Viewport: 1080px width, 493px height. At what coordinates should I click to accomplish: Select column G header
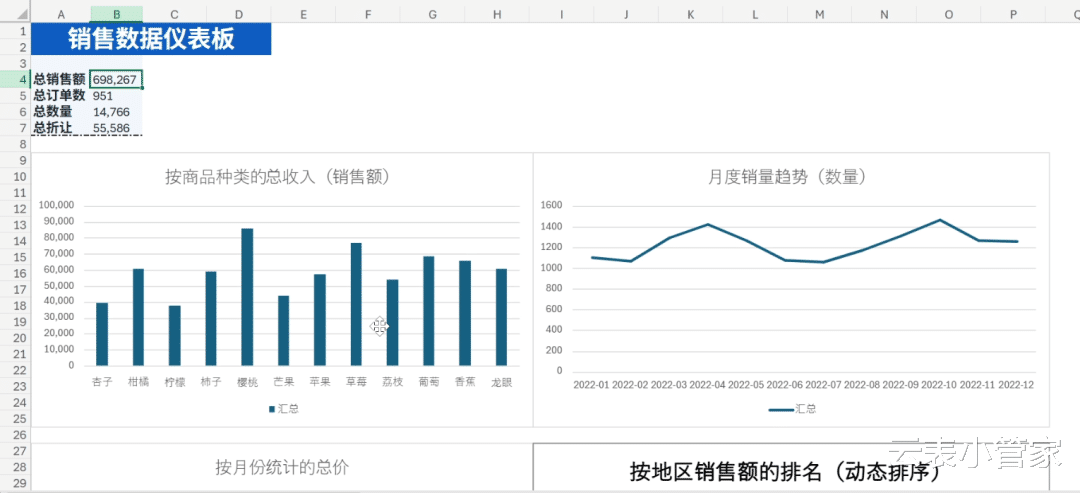432,14
